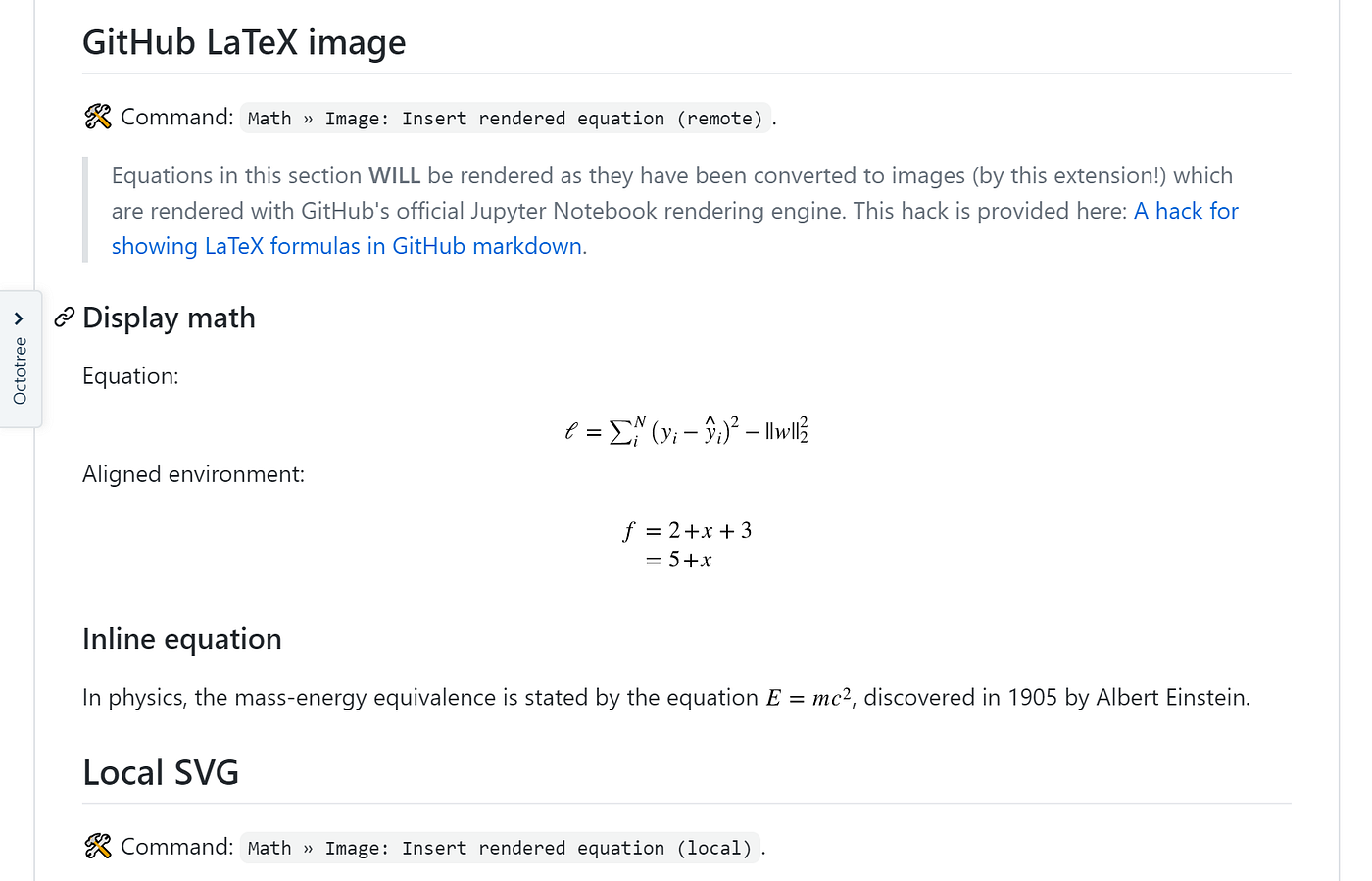Click the hammer-wrench icon under Local SVG
This screenshot has height=881, width=1372.
tap(98, 846)
